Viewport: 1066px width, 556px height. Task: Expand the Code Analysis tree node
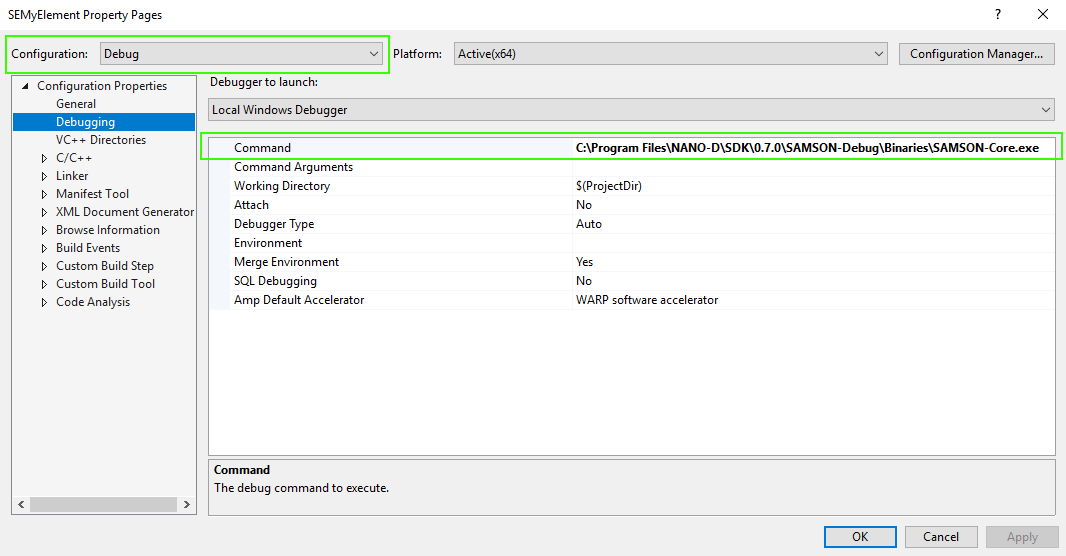click(44, 302)
